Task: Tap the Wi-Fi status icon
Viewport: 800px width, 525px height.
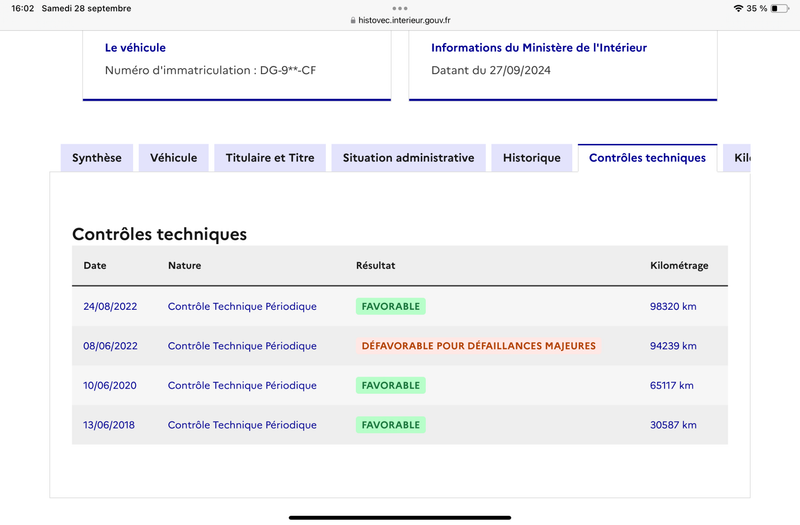Action: 738,8
